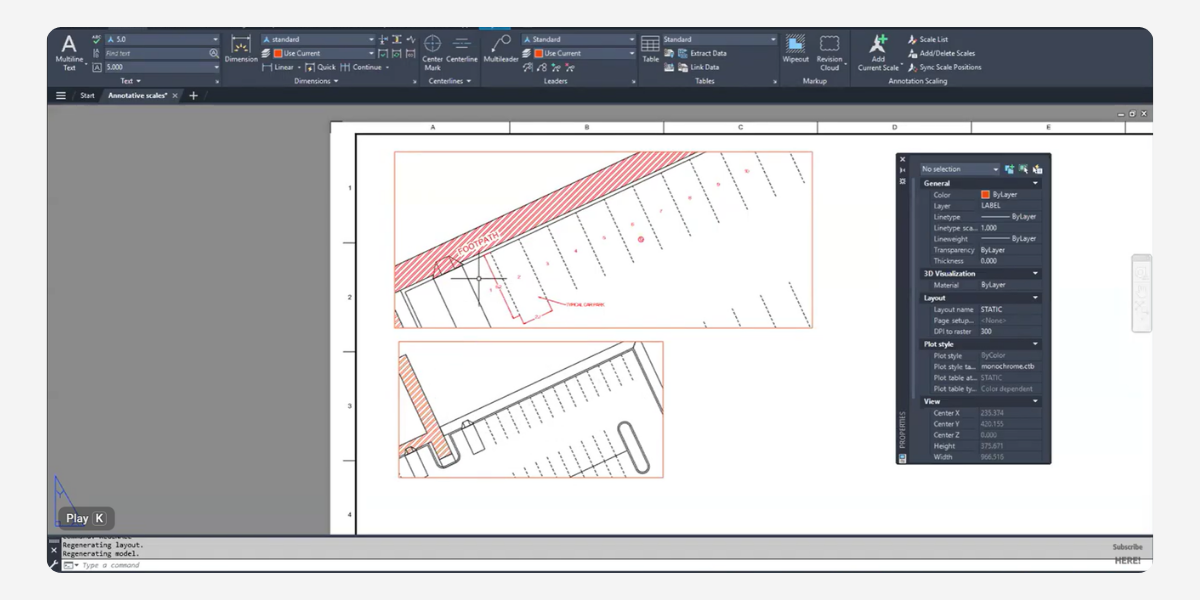This screenshot has height=600, width=1200.
Task: Click Add Current Scale icon
Action: tap(878, 50)
